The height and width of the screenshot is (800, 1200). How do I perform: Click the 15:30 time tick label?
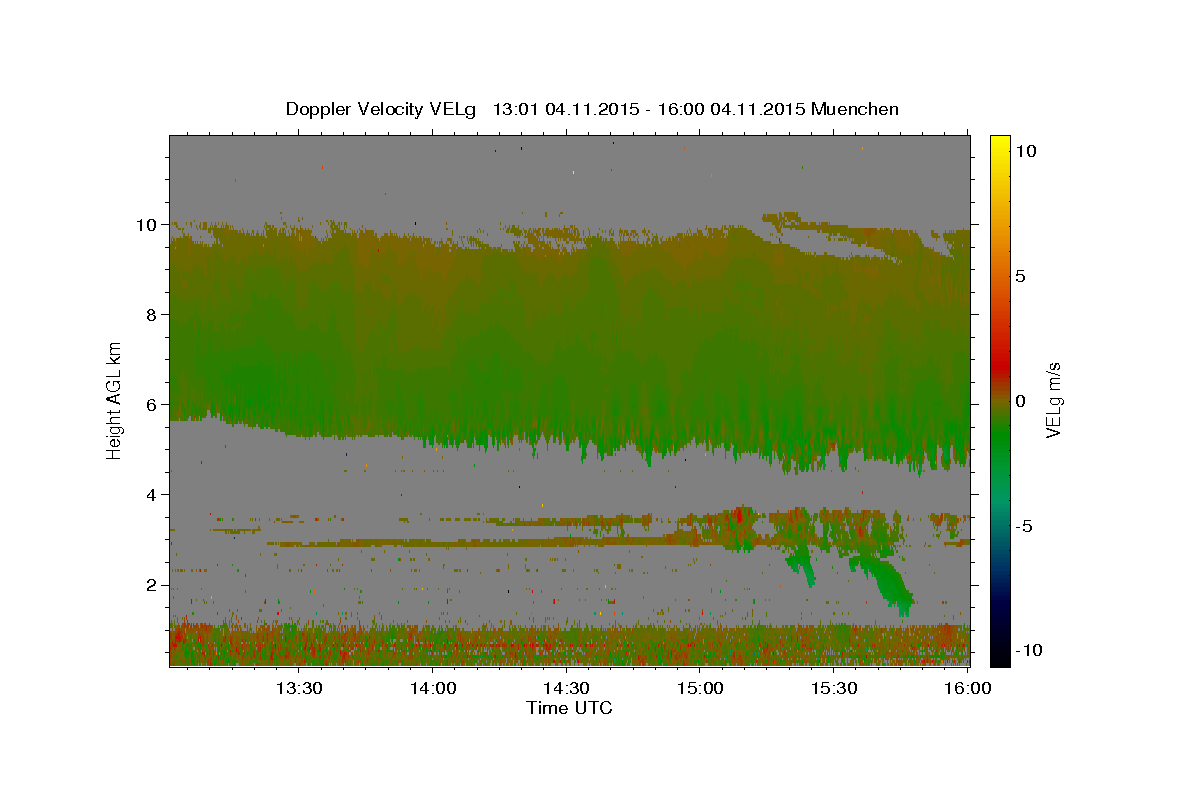pos(835,689)
